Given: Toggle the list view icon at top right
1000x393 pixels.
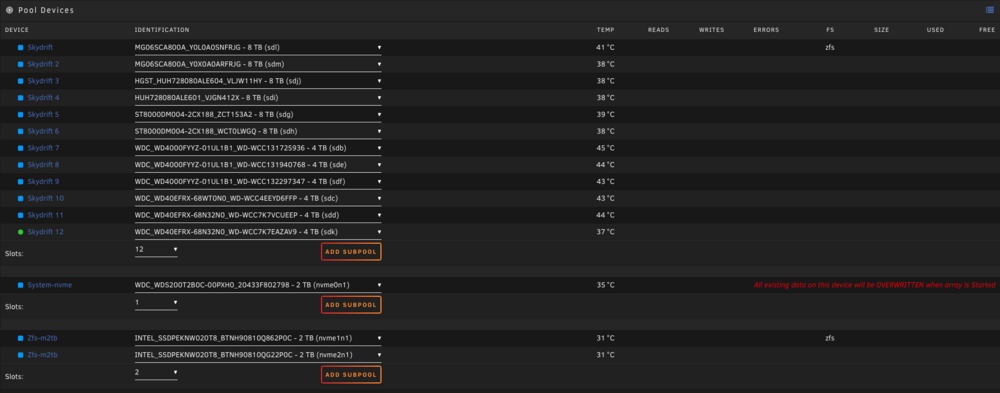Looking at the screenshot, I should [x=989, y=10].
